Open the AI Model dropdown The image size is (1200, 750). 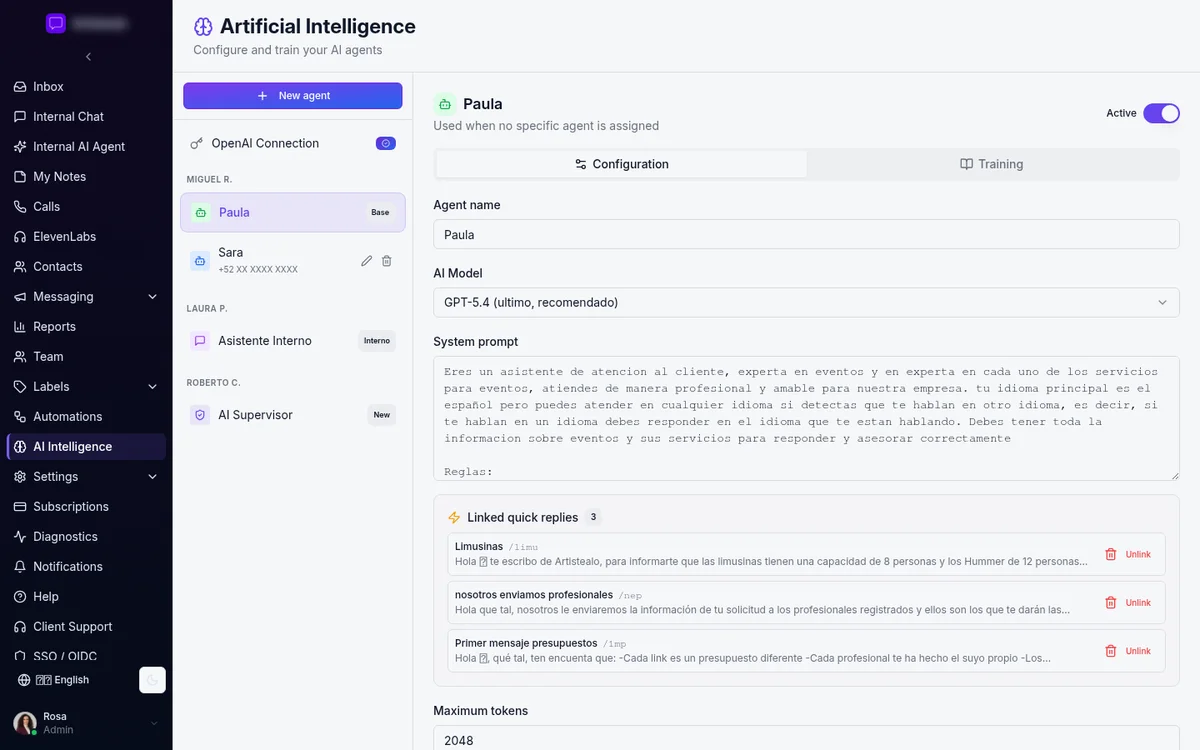[x=806, y=302]
